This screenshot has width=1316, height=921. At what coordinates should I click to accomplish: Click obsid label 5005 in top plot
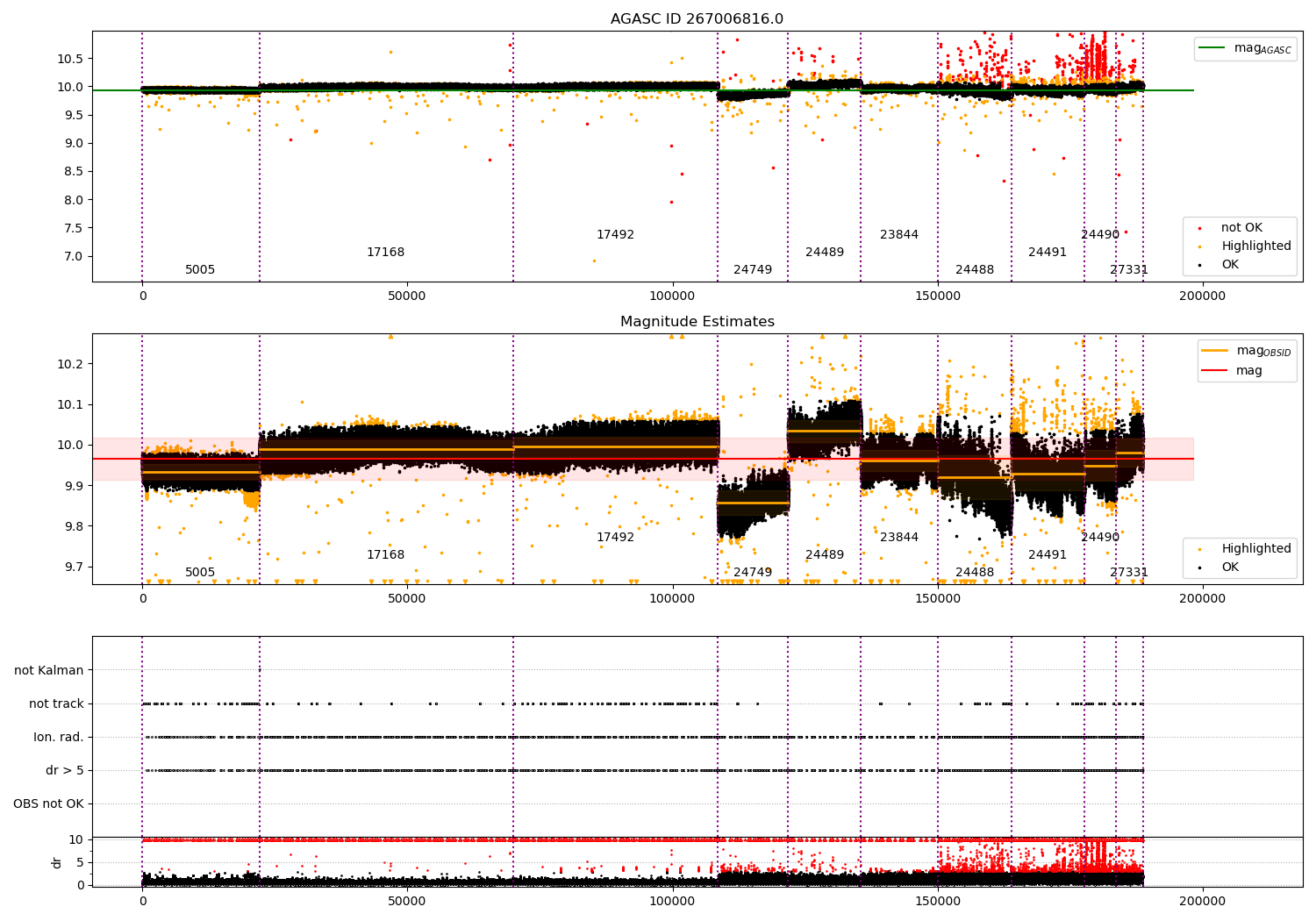tap(200, 269)
